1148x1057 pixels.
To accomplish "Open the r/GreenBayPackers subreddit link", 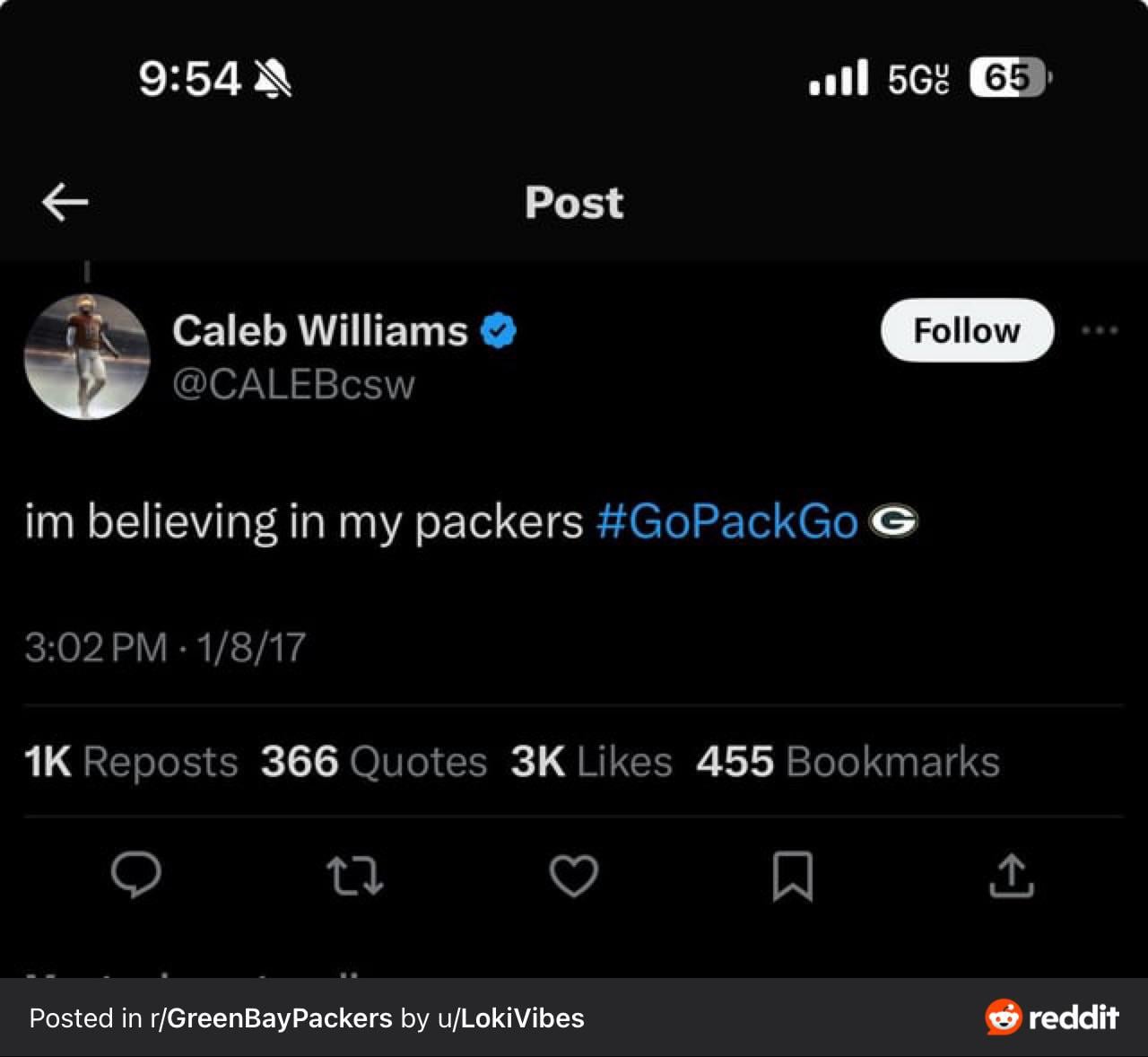I will tap(271, 1018).
